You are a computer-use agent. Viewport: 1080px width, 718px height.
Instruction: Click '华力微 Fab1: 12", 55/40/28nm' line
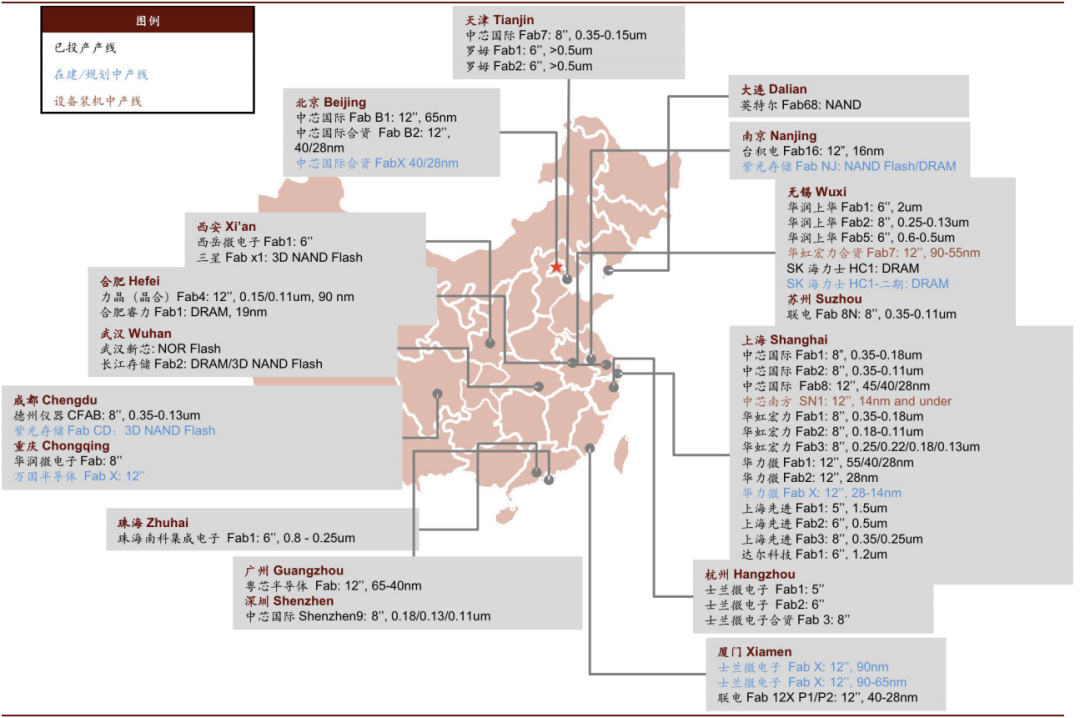click(827, 462)
